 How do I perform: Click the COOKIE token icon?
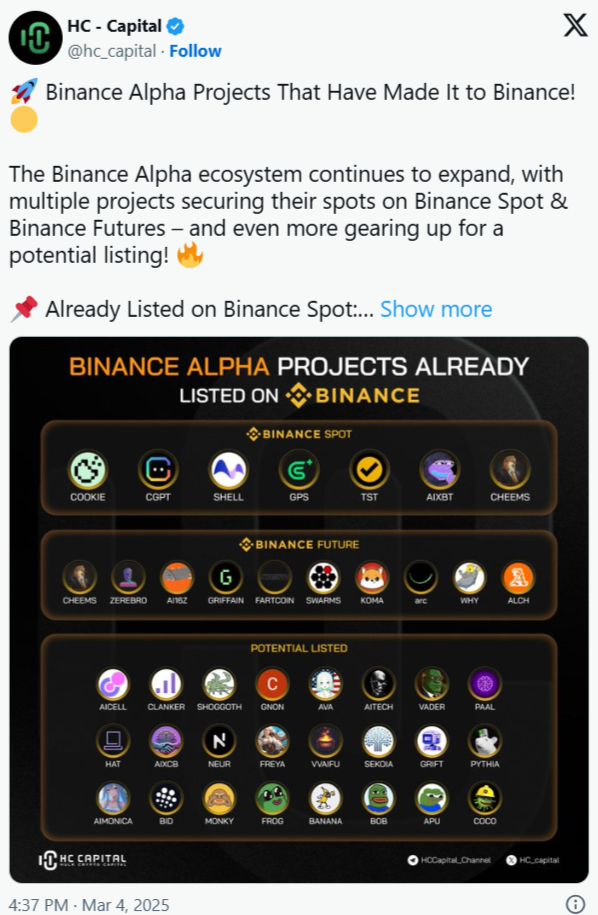88,469
